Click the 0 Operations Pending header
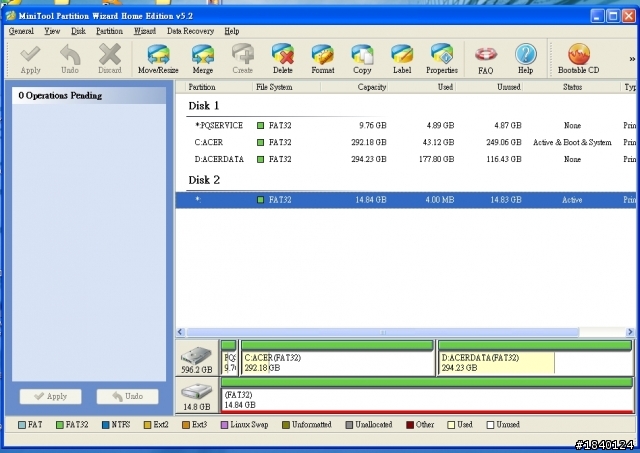The height and width of the screenshot is (453, 640). pyautogui.click(x=89, y=95)
